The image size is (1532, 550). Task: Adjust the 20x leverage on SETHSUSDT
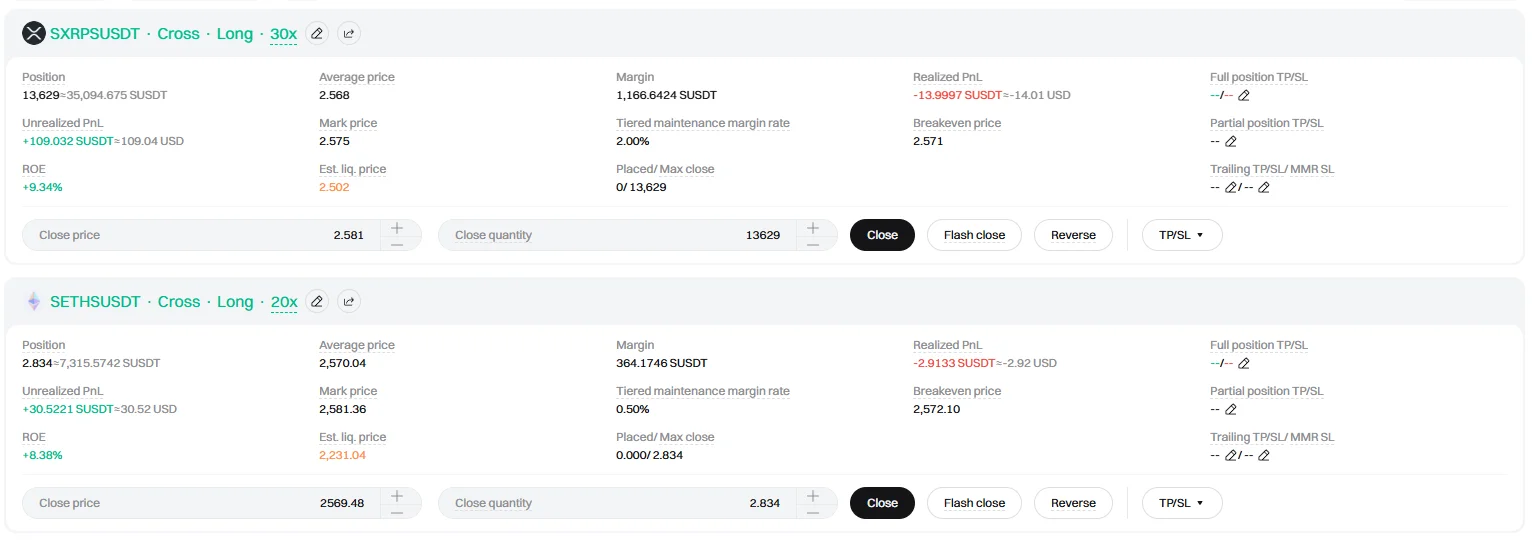click(283, 302)
